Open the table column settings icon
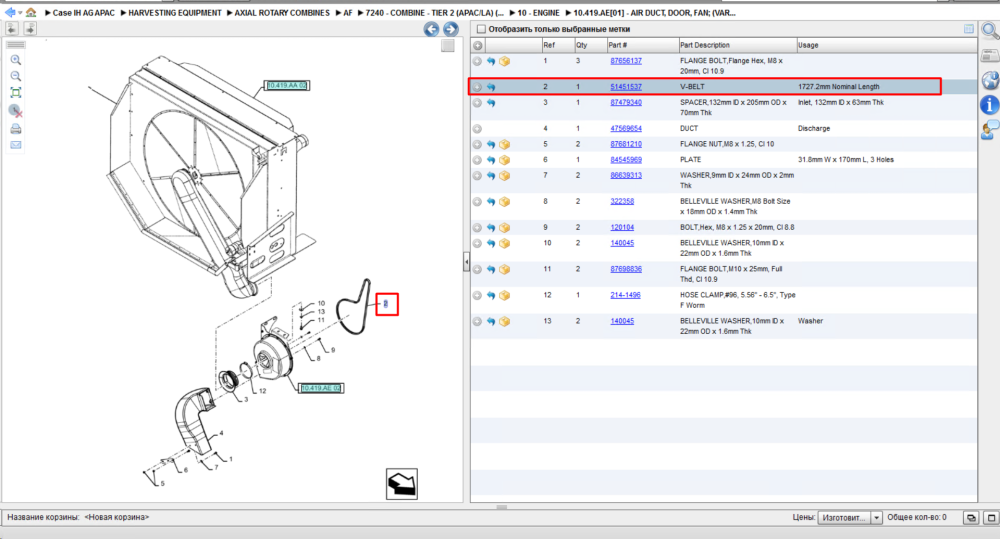The width and height of the screenshot is (1000, 539). pos(969,29)
